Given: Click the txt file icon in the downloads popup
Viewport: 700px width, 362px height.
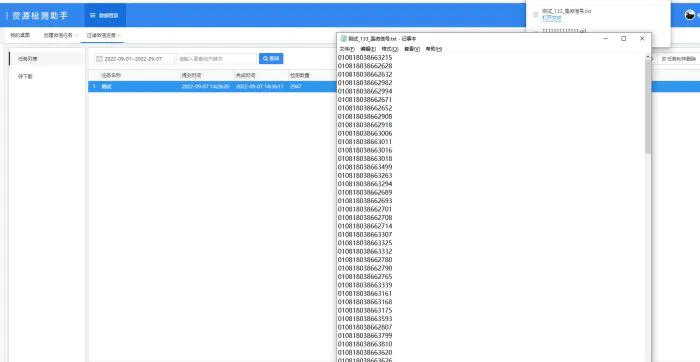Looking at the screenshot, I should click(x=536, y=14).
